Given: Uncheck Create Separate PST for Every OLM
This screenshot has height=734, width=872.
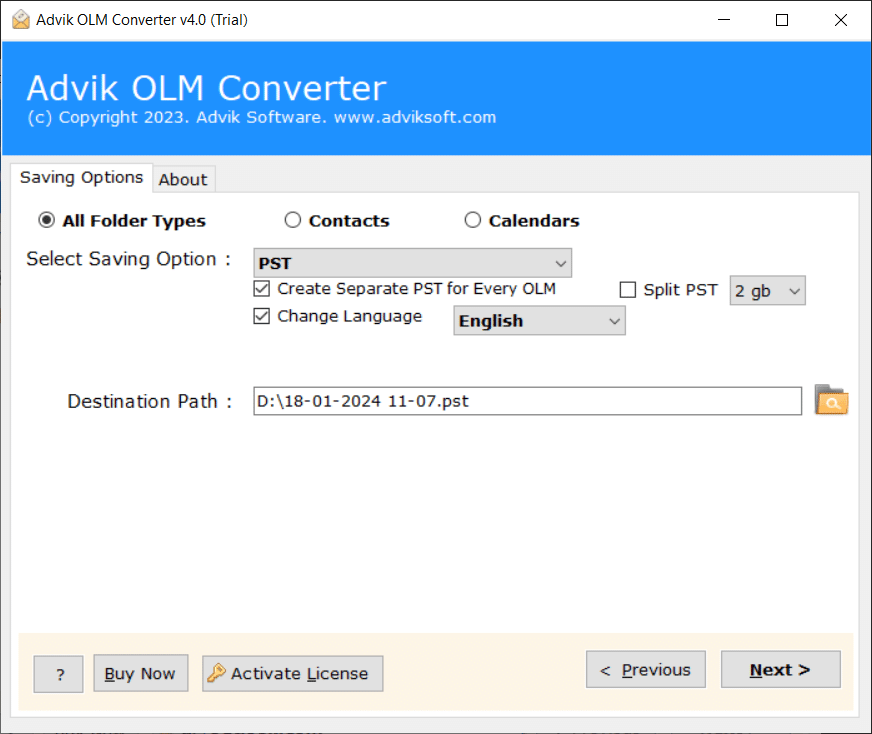Looking at the screenshot, I should (261, 289).
